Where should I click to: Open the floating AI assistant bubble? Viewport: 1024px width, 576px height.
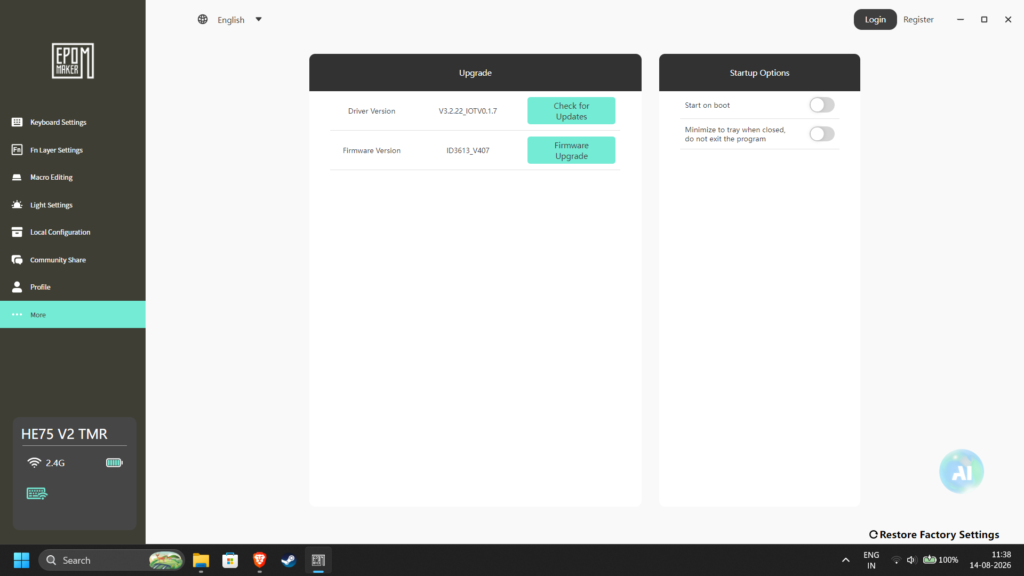coord(961,471)
